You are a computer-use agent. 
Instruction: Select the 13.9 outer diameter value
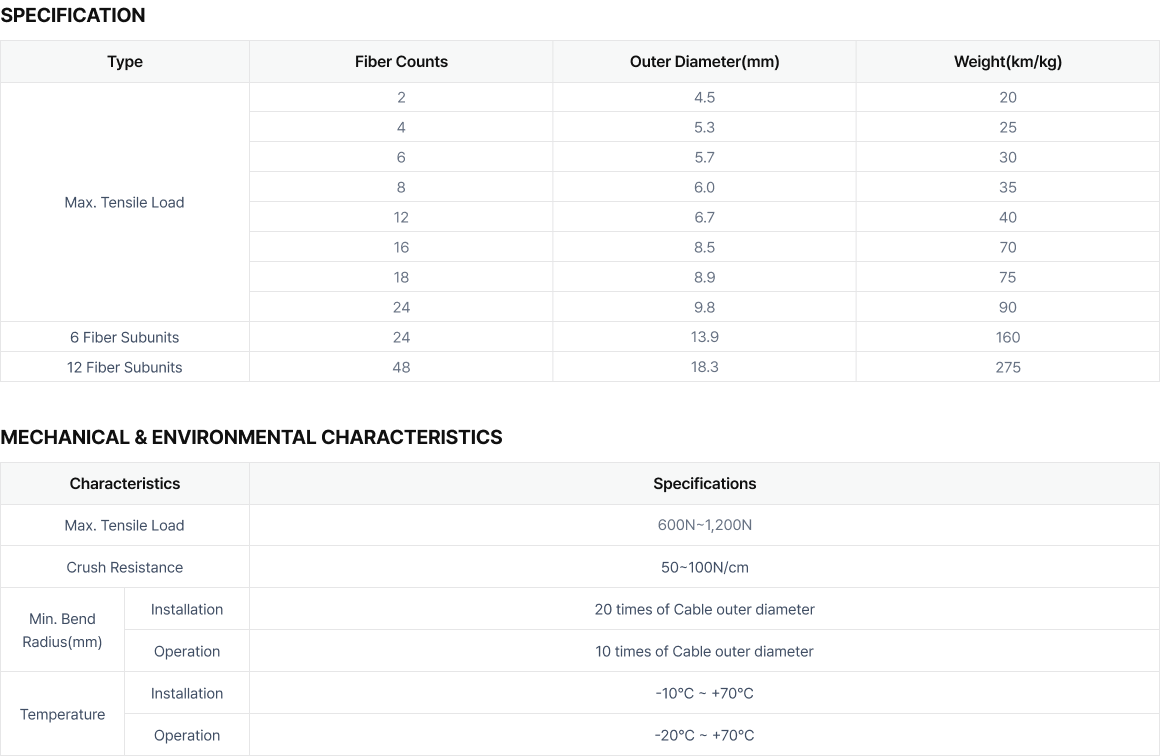704,337
